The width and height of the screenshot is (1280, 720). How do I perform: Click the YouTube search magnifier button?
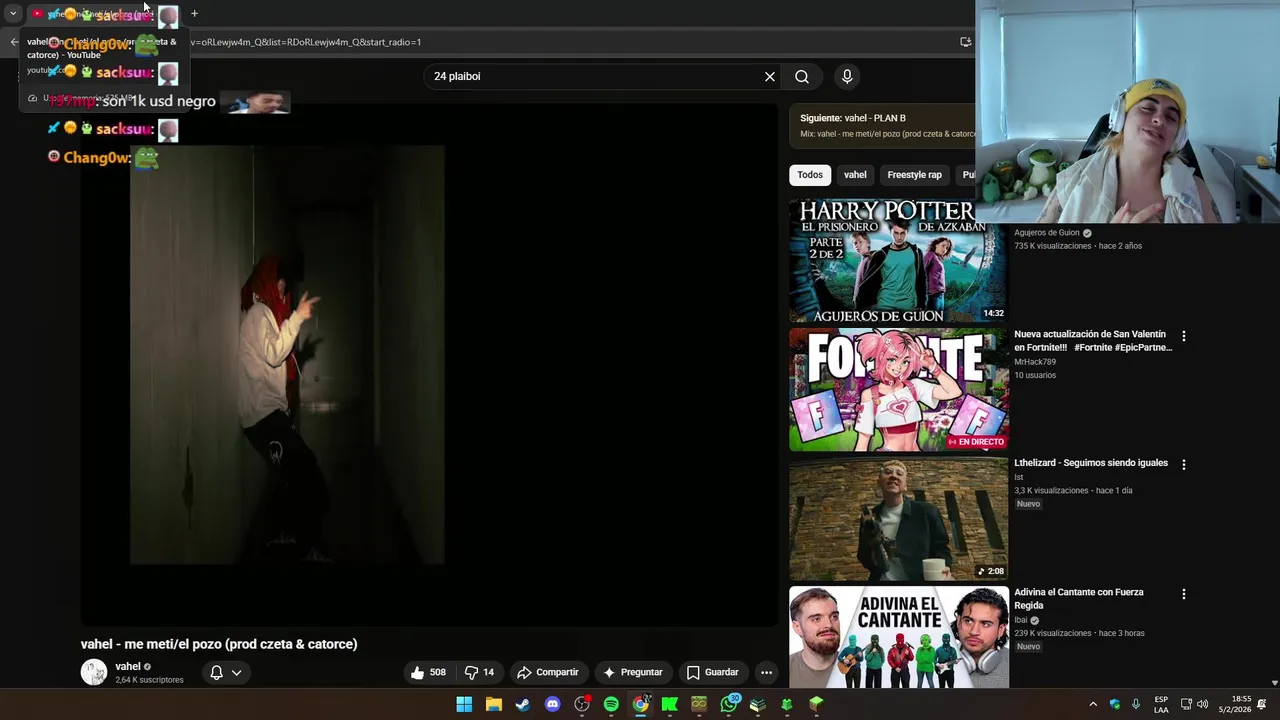pos(802,76)
